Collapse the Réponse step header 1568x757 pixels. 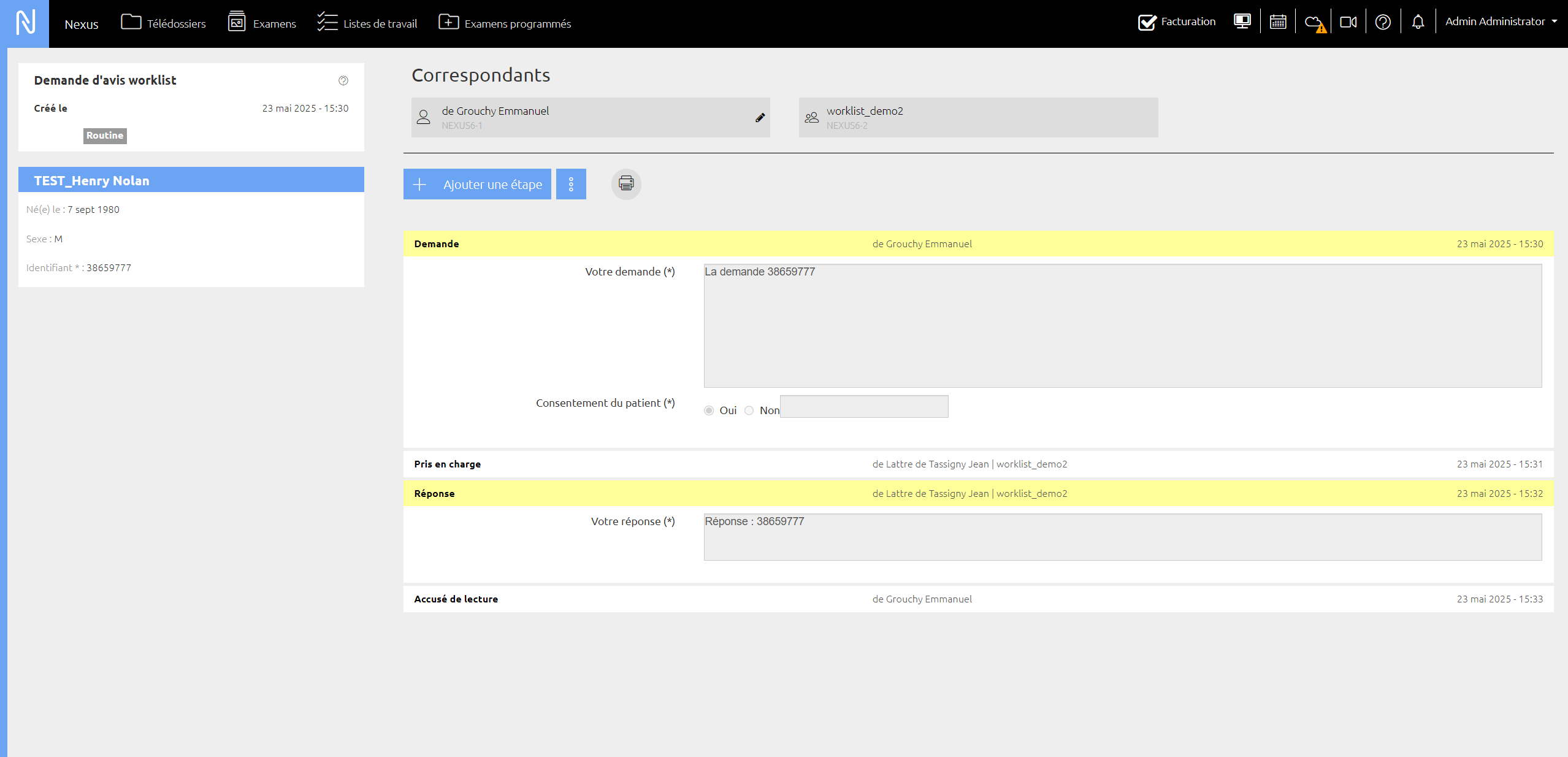pos(978,493)
